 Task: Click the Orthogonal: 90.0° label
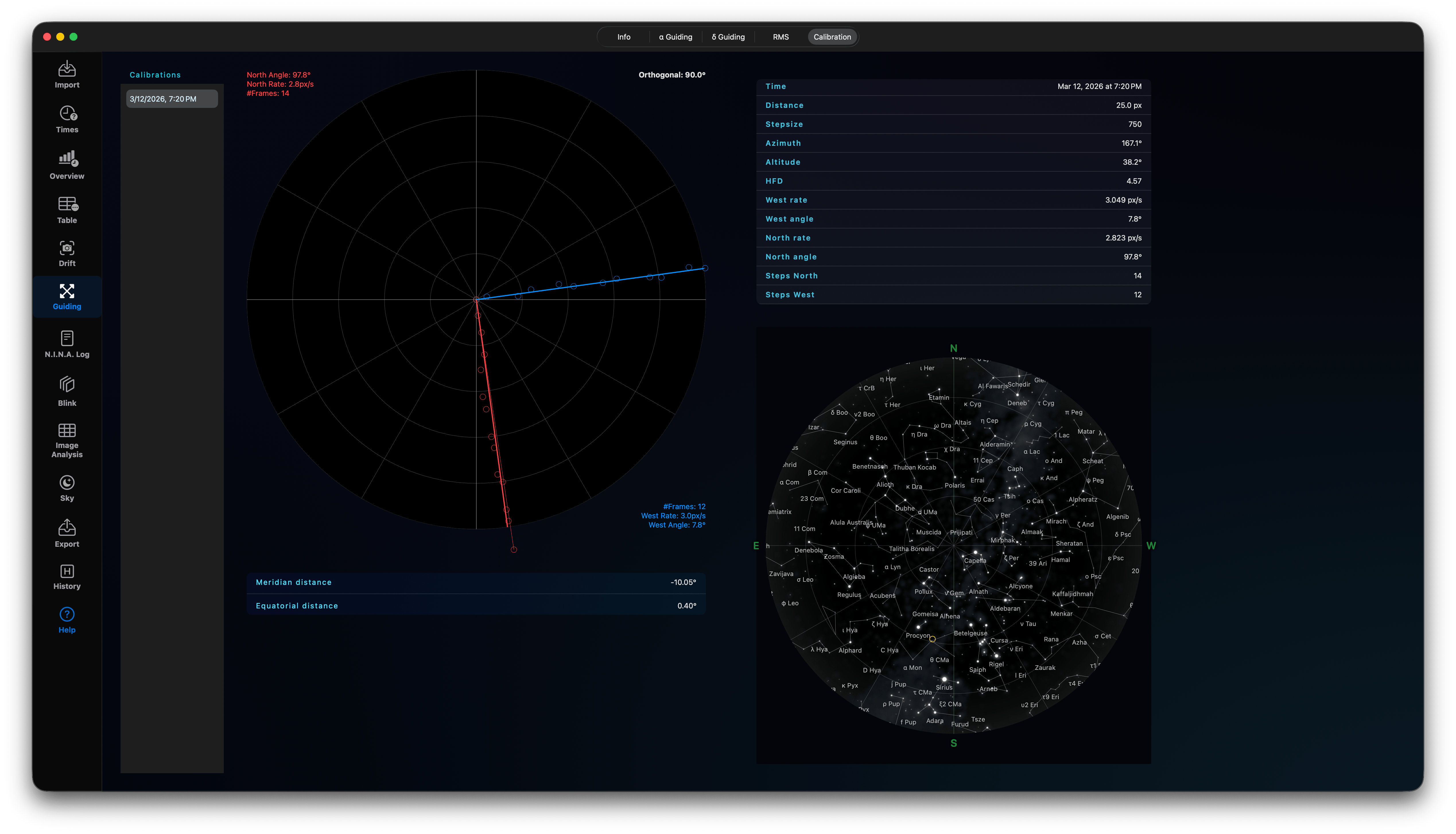click(671, 75)
